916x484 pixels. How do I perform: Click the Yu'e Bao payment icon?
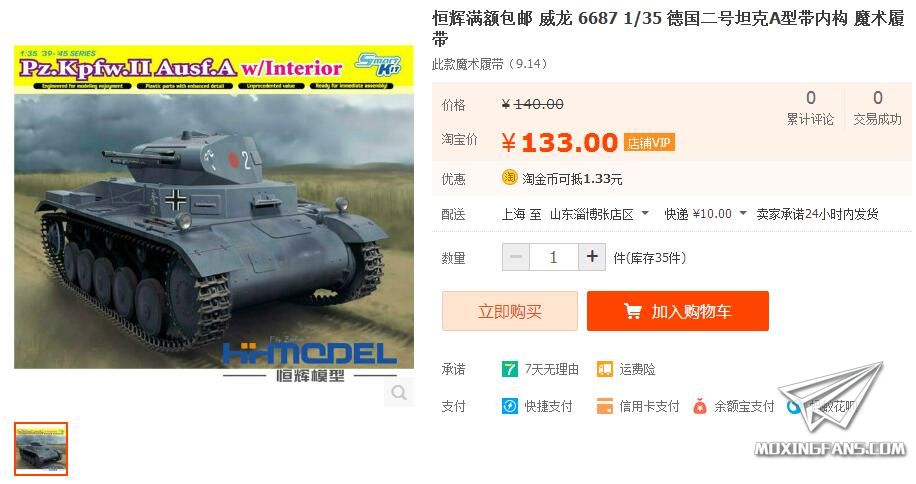click(699, 406)
